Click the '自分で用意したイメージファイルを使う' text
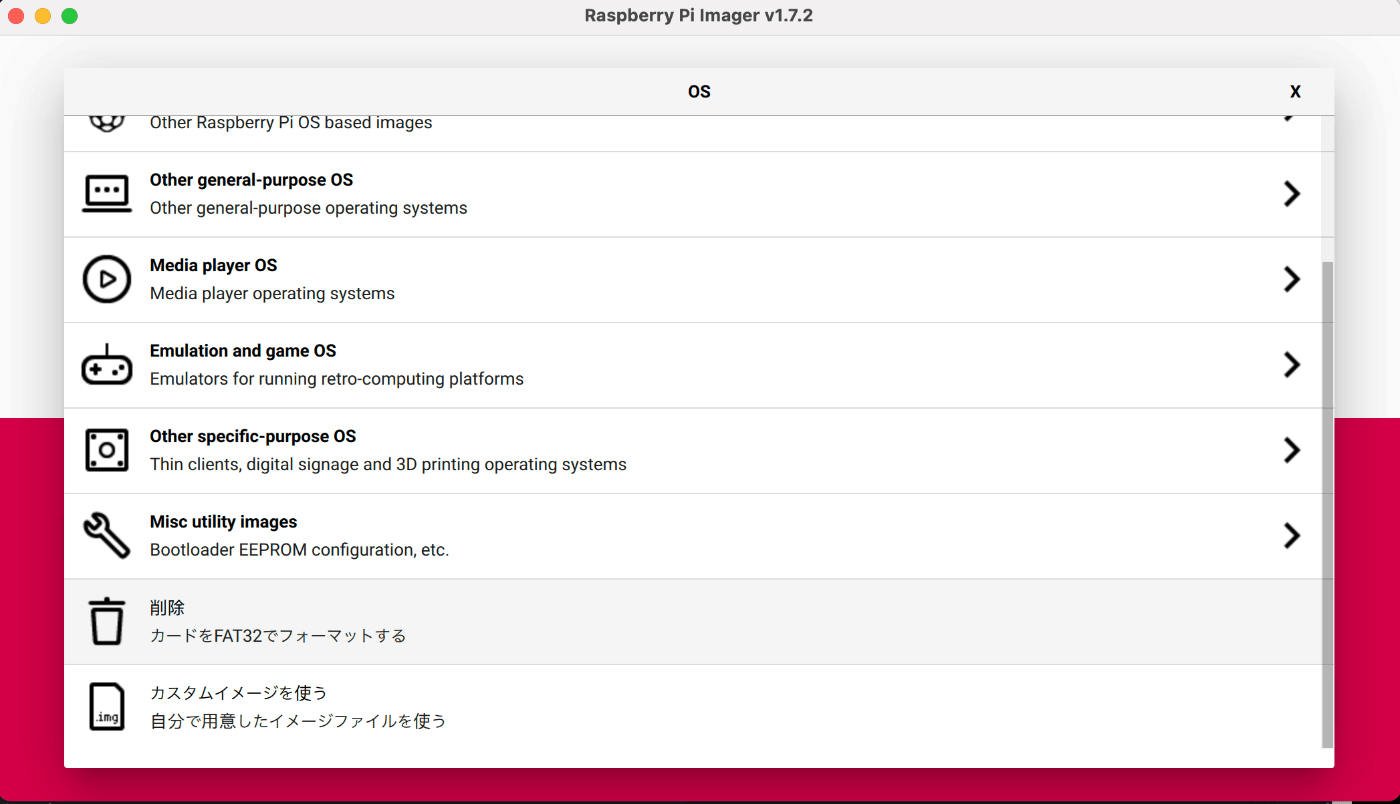Image resolution: width=1400 pixels, height=804 pixels. pyautogui.click(x=298, y=721)
